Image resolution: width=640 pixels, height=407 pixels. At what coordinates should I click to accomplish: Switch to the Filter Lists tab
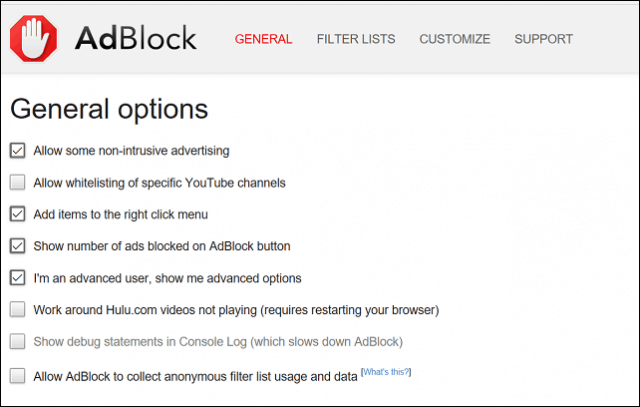point(356,39)
